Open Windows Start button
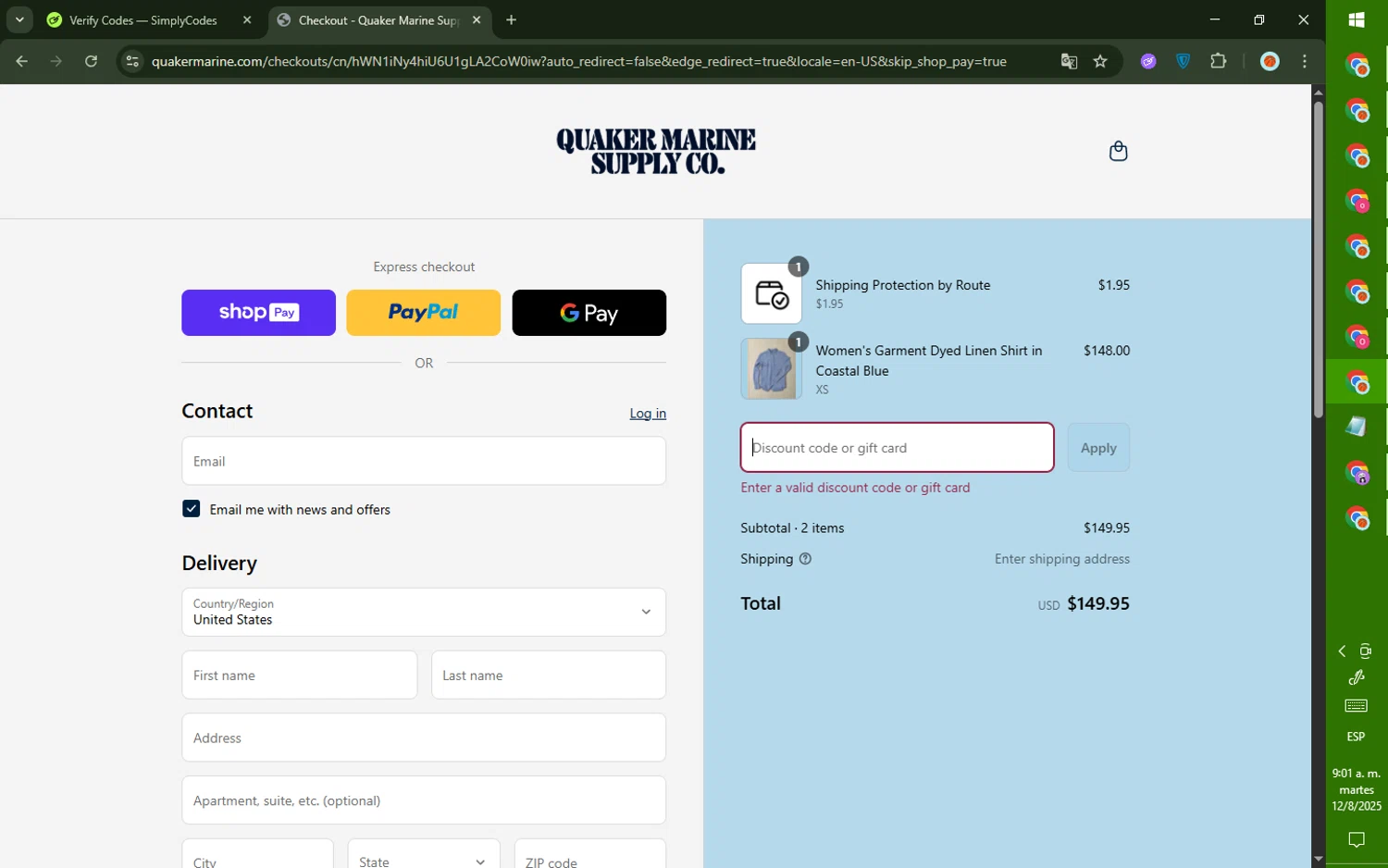The width and height of the screenshot is (1388, 868). [x=1357, y=19]
